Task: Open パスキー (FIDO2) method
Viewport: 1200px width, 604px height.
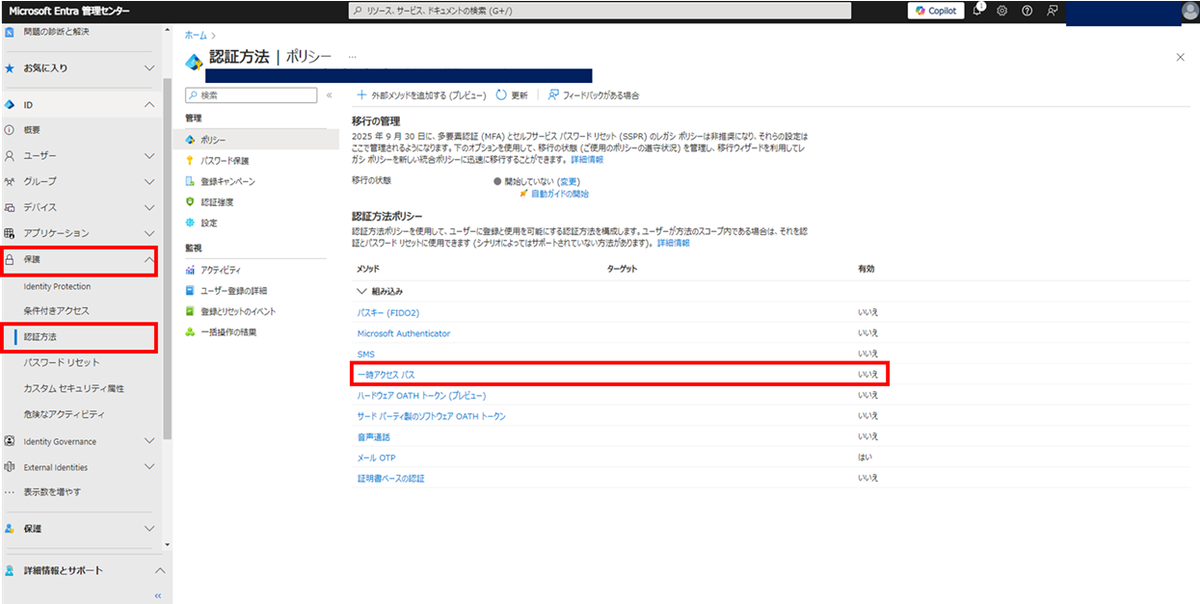Action: [x=390, y=313]
